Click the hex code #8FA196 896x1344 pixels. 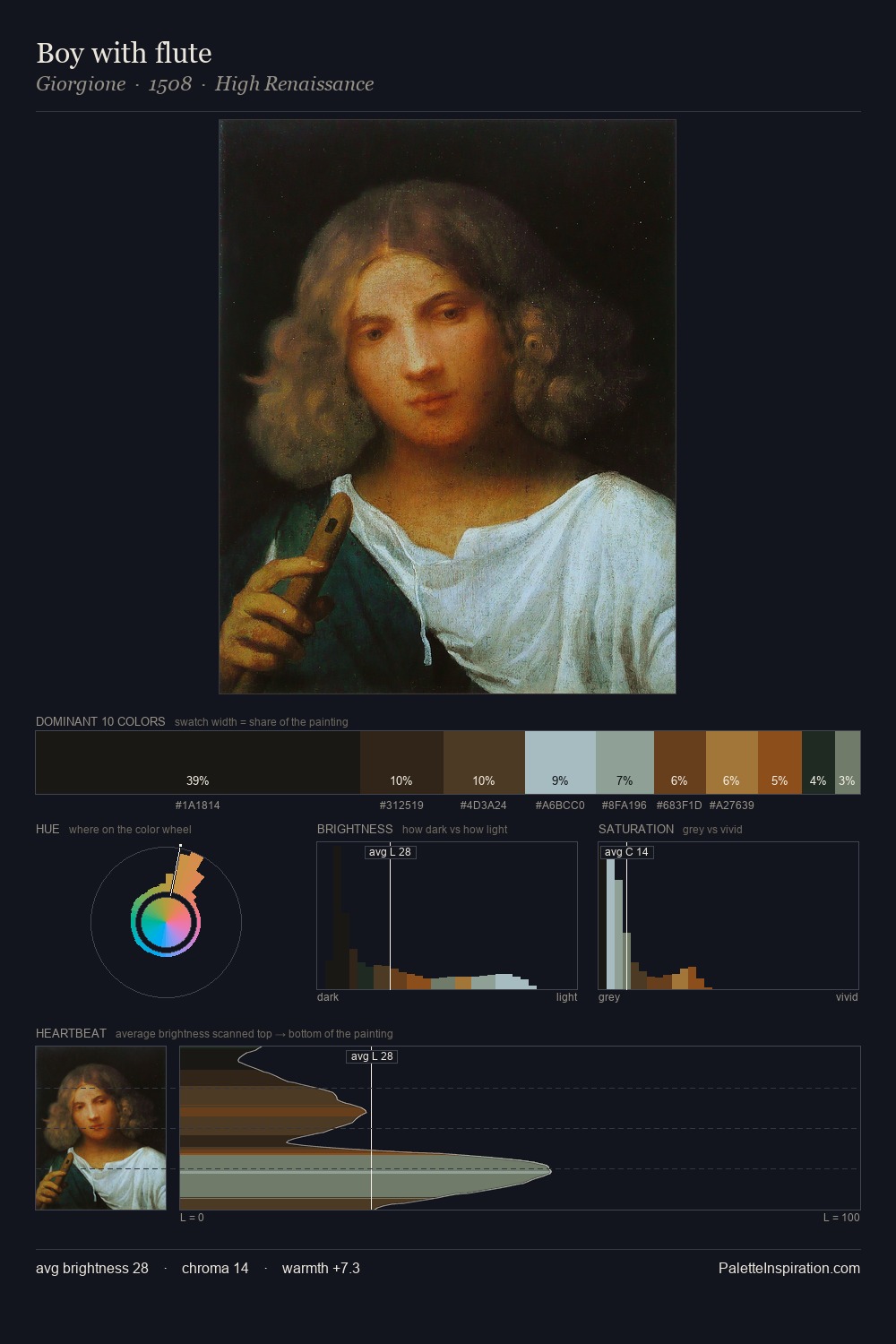click(625, 805)
